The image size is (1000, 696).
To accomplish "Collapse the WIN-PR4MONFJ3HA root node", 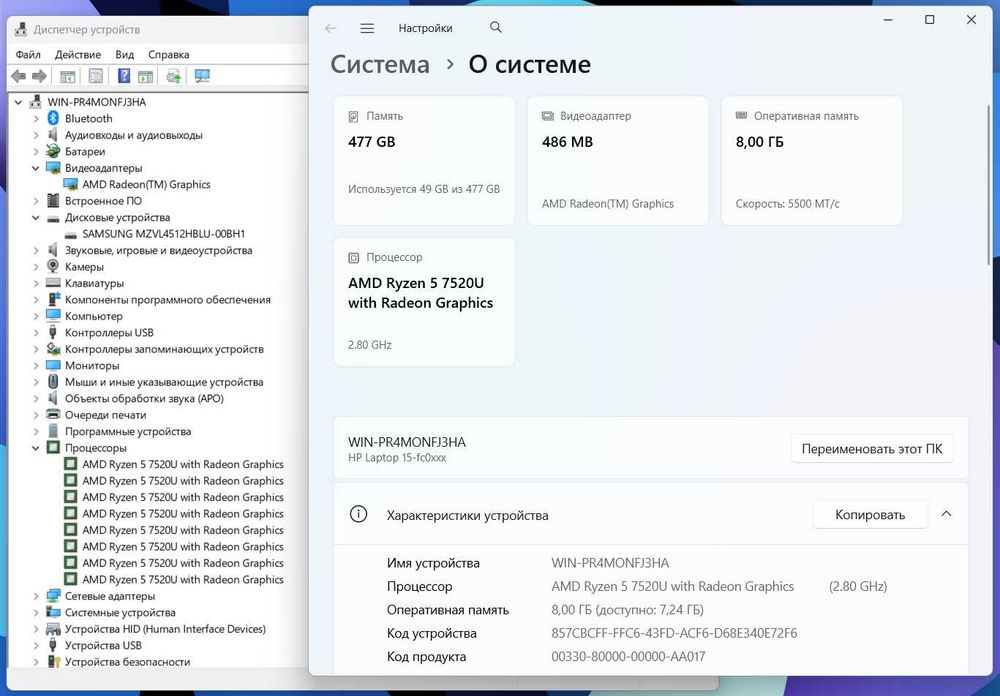I will (18, 102).
